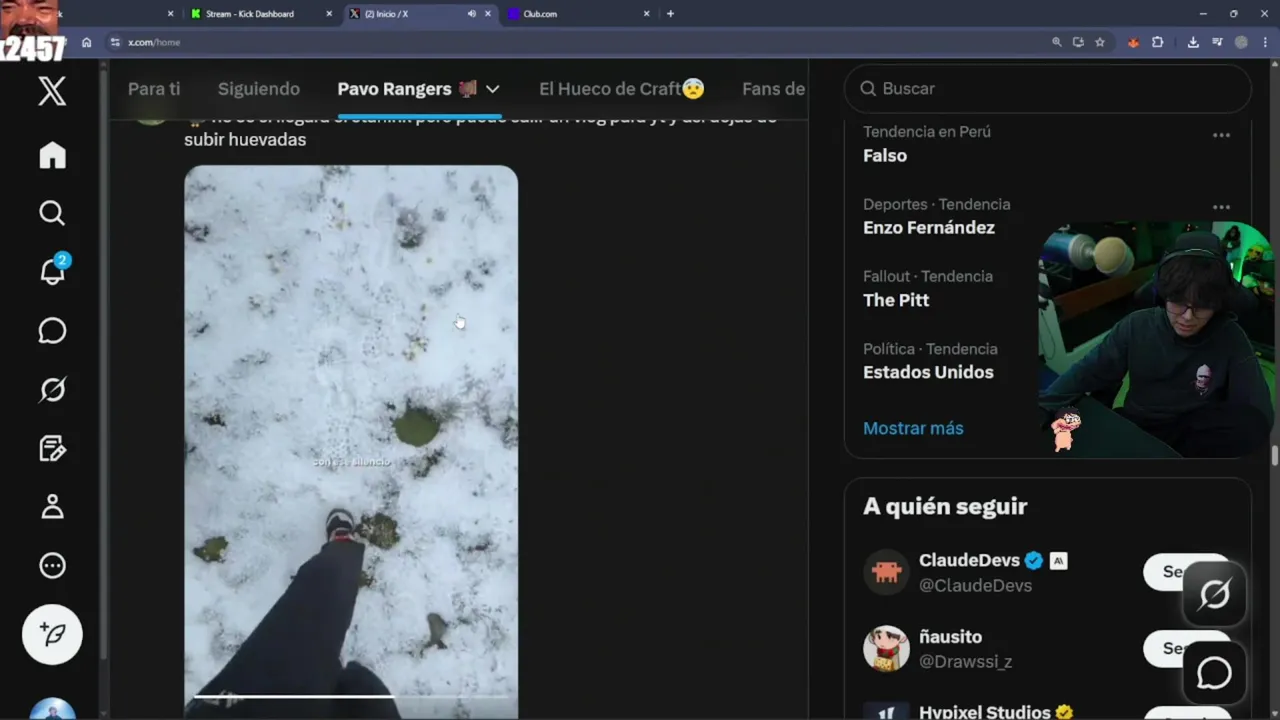Click the site info icon in address bar
The width and height of the screenshot is (1280, 720).
(115, 42)
